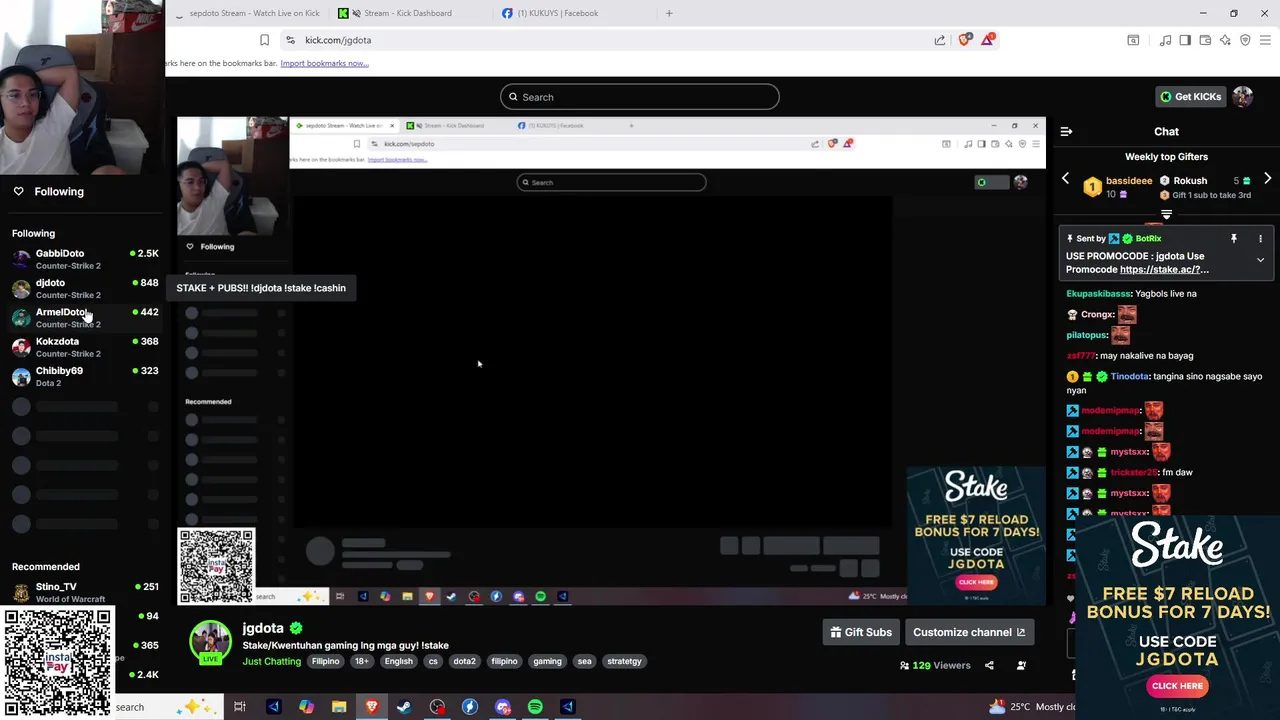Viewport: 1280px width, 720px height.
Task: Click the 18+ stream tag
Action: coord(361,661)
